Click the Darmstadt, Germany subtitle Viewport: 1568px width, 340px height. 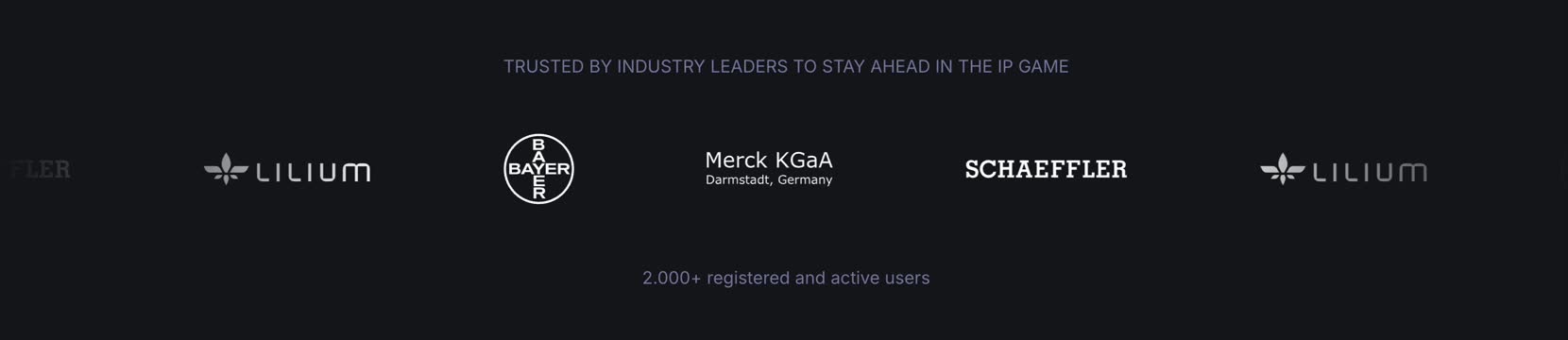tap(769, 179)
